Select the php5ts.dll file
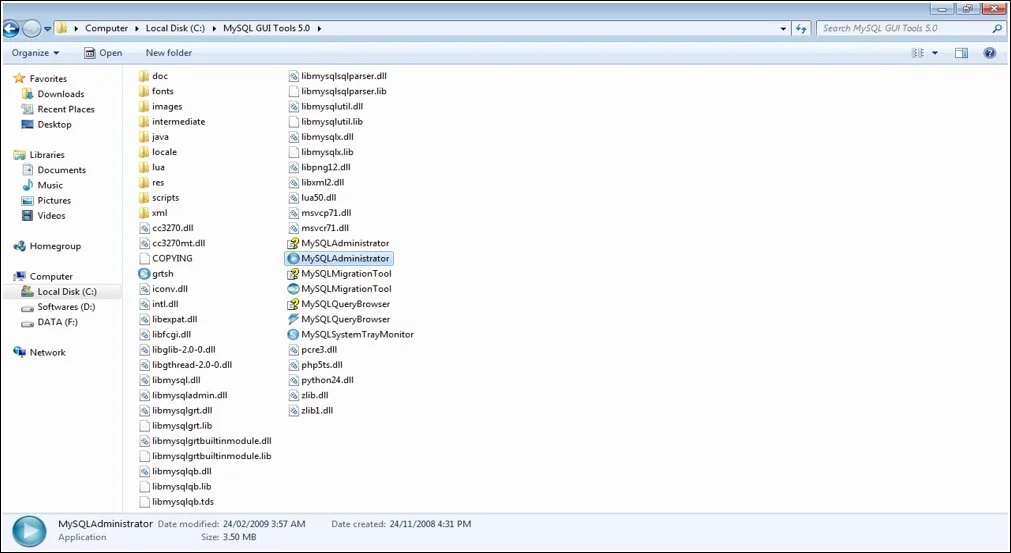1011x553 pixels. pos(315,365)
